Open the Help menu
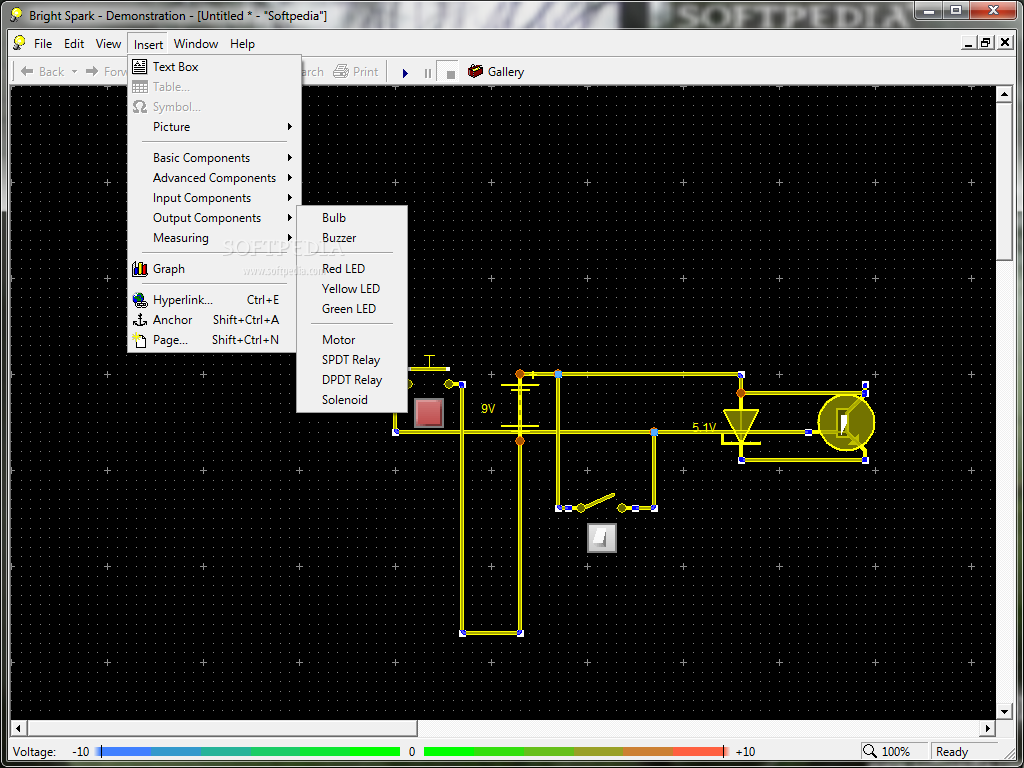 [242, 44]
